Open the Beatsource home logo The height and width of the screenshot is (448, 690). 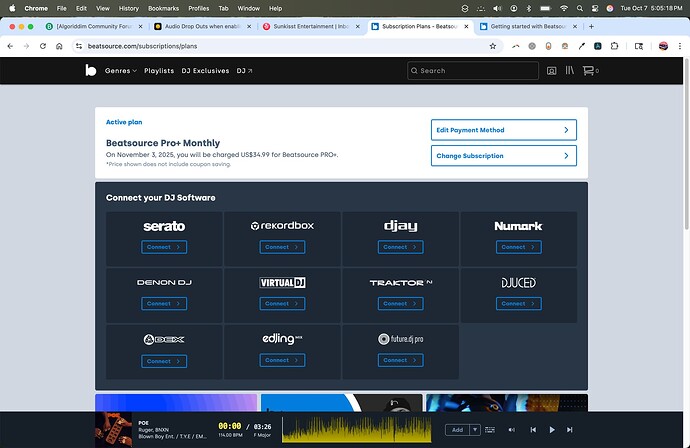tap(91, 70)
